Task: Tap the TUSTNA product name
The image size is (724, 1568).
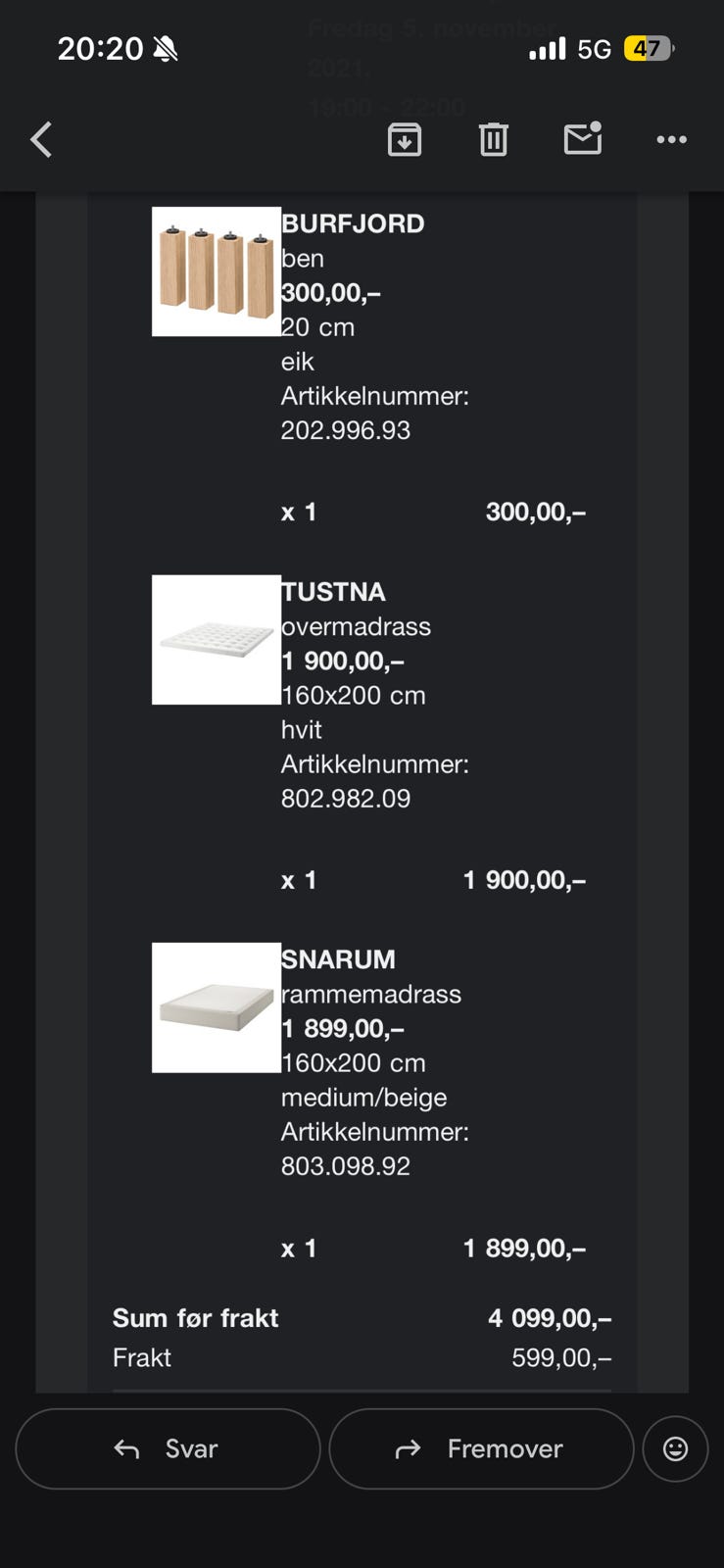Action: click(x=333, y=592)
